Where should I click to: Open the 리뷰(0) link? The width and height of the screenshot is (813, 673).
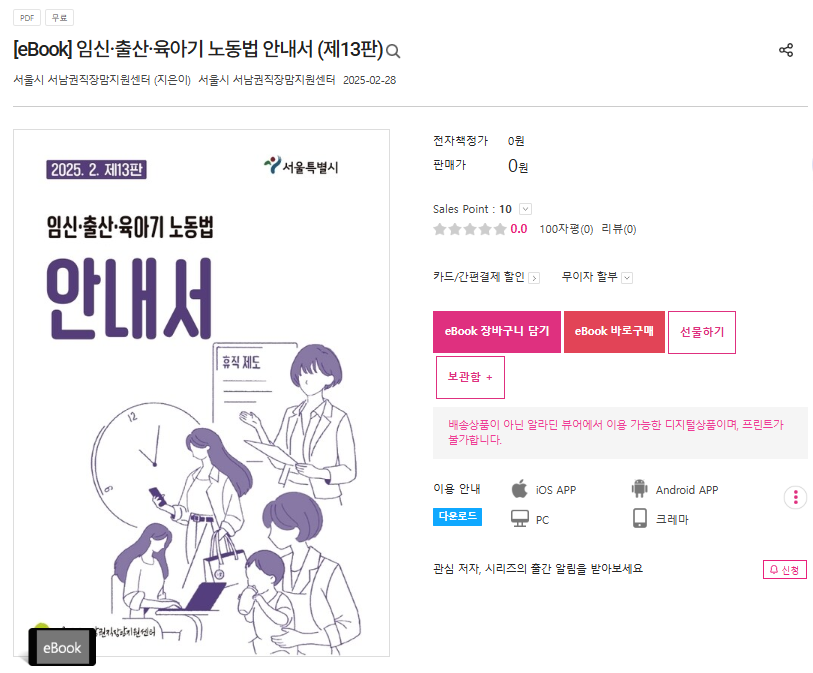coord(619,229)
